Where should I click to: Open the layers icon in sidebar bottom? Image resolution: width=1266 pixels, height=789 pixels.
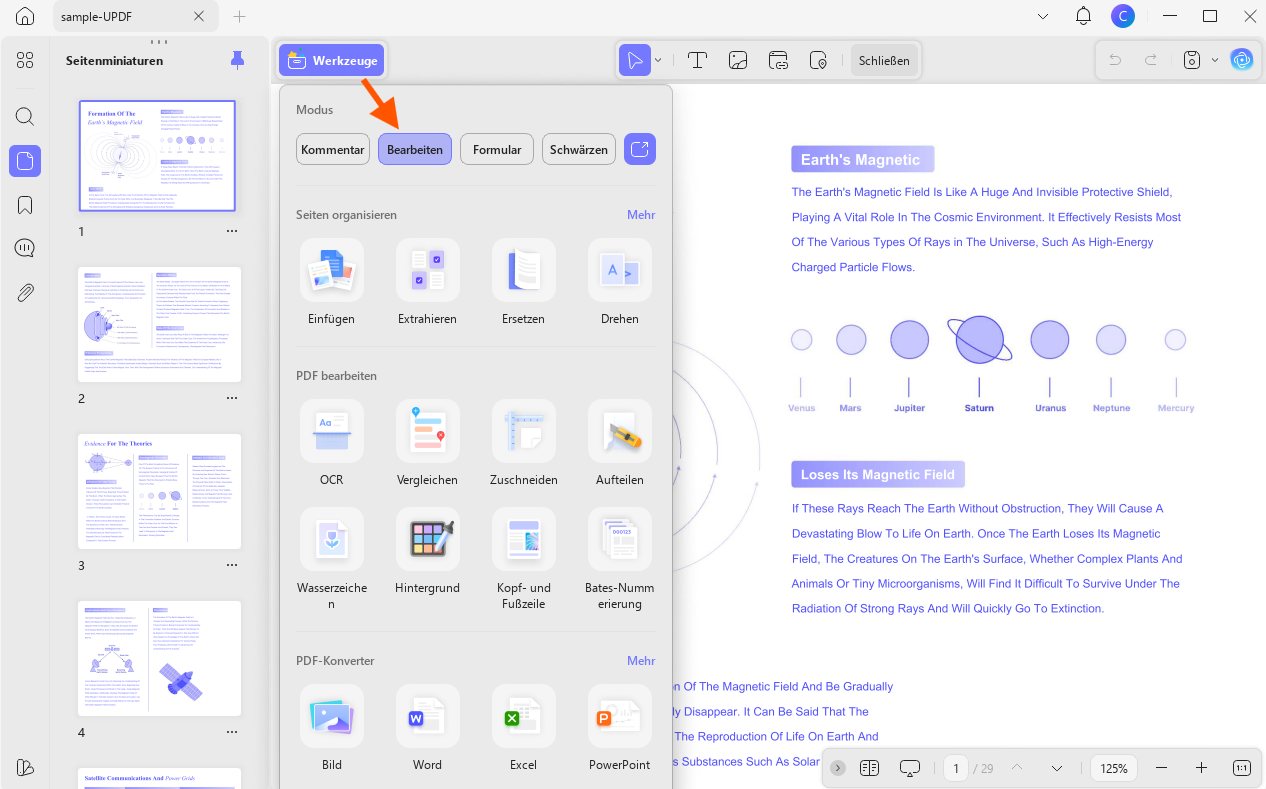pos(25,767)
